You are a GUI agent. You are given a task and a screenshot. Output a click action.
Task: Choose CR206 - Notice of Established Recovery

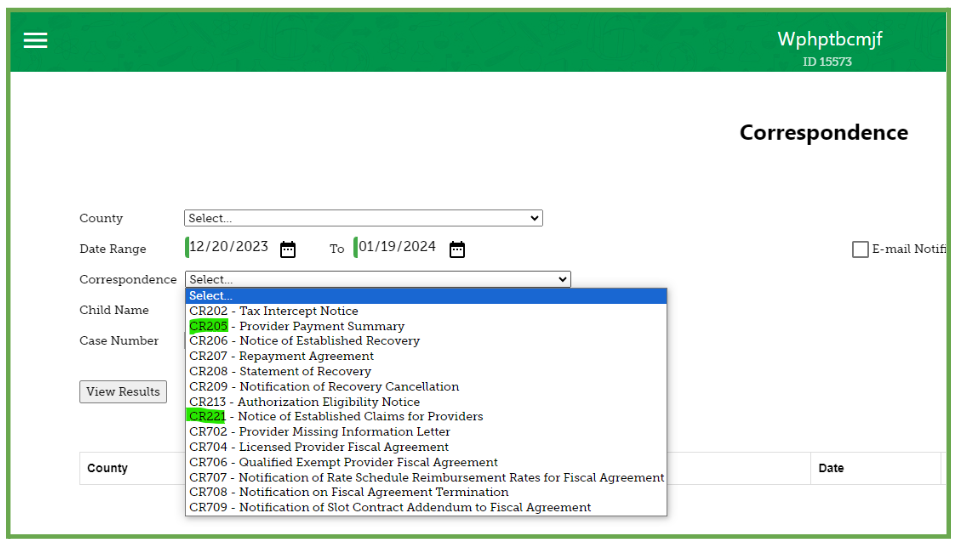coord(304,341)
